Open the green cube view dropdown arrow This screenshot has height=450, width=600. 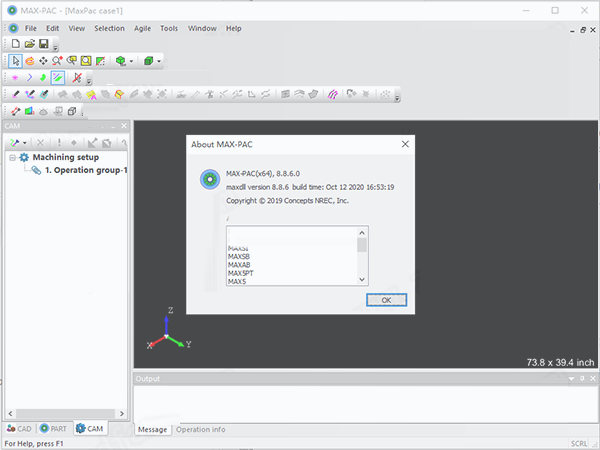[x=131, y=61]
